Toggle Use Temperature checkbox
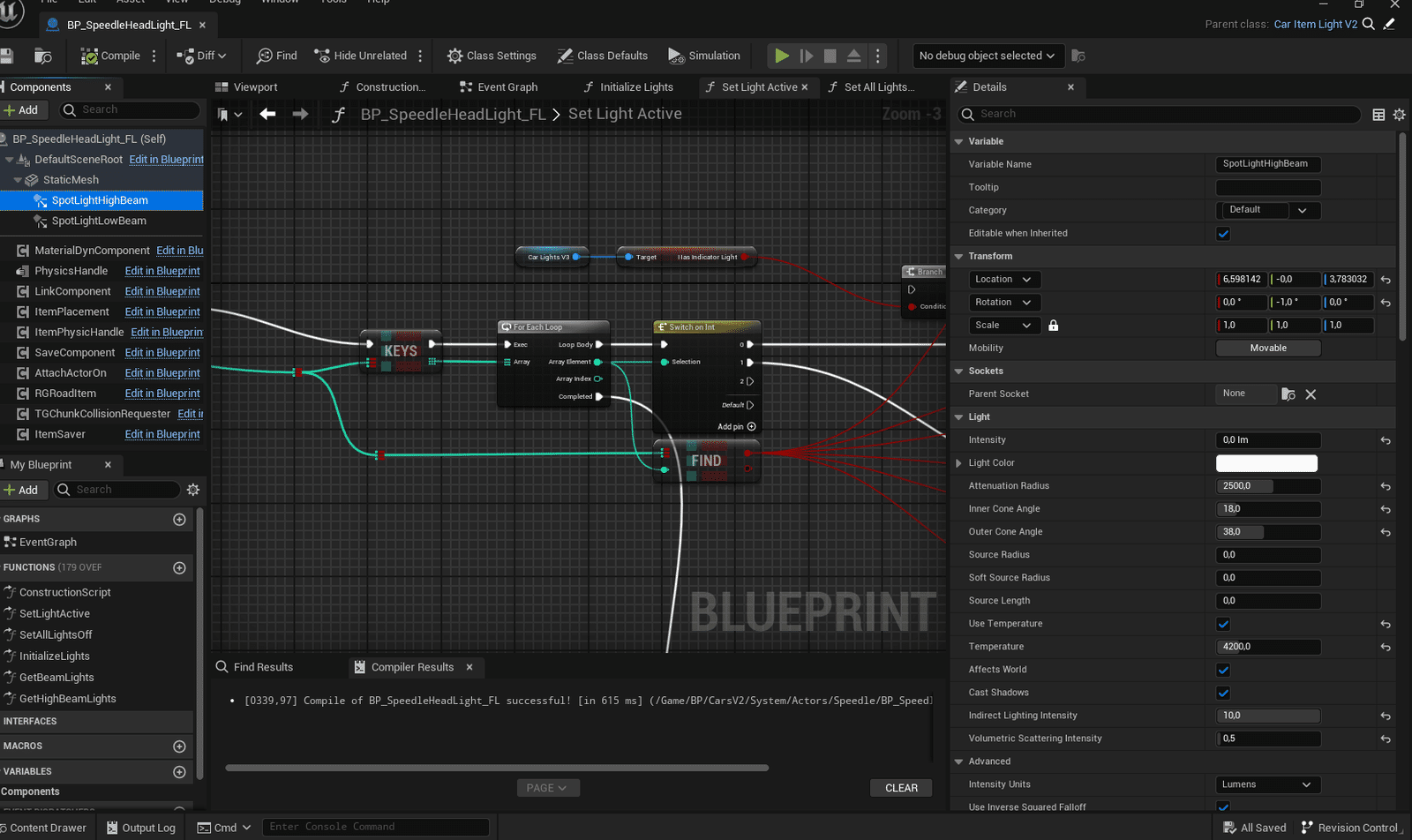The height and width of the screenshot is (840, 1412). point(1223,624)
